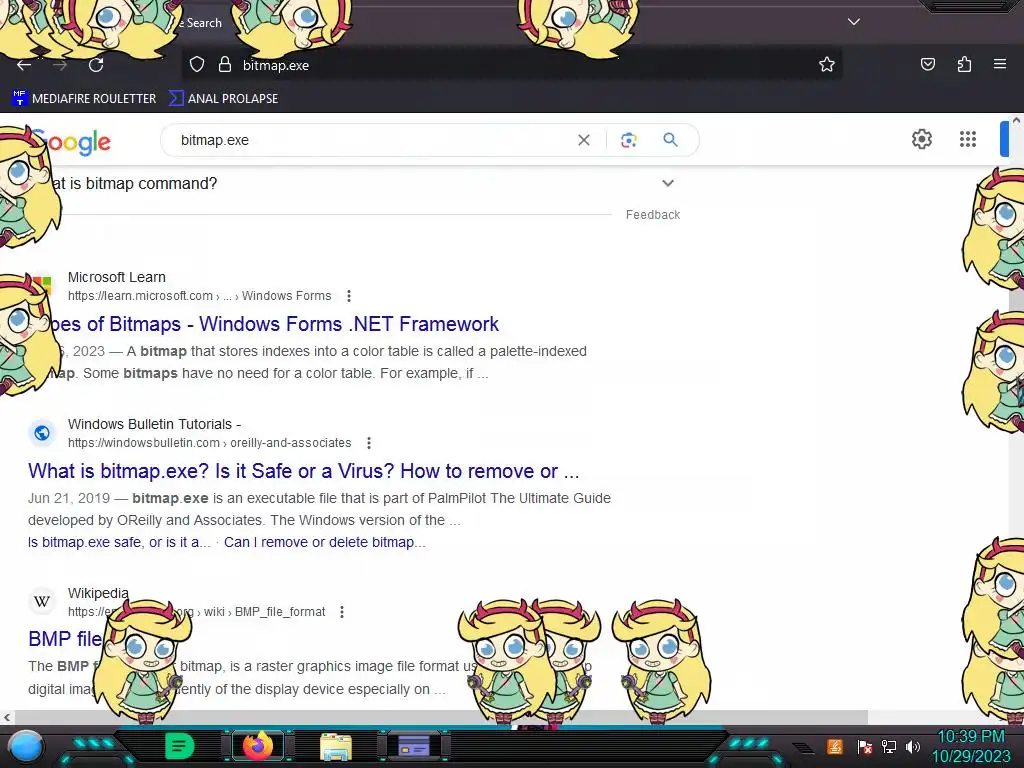Screen dimensions: 1024x768
Task: Open the Action Center flag tray icon
Action: tap(864, 746)
